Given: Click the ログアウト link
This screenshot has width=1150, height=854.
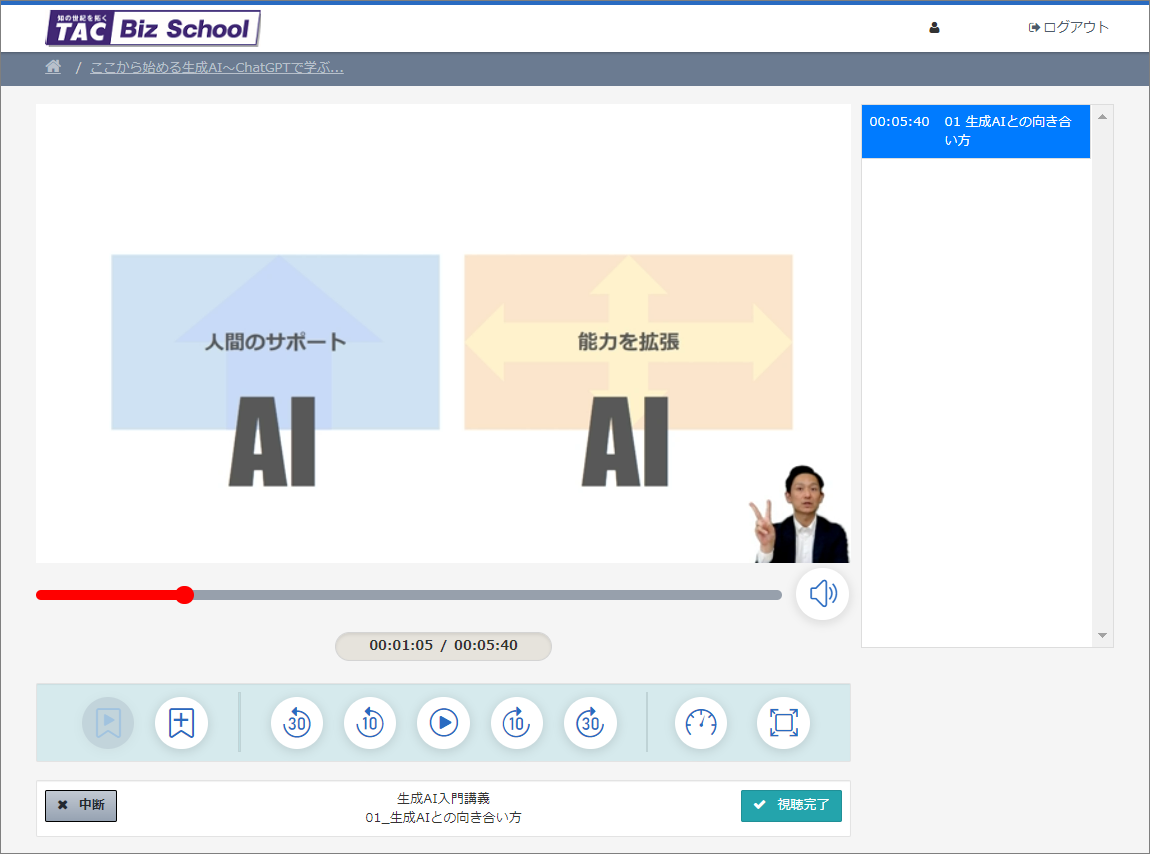Looking at the screenshot, I should pos(1069,28).
